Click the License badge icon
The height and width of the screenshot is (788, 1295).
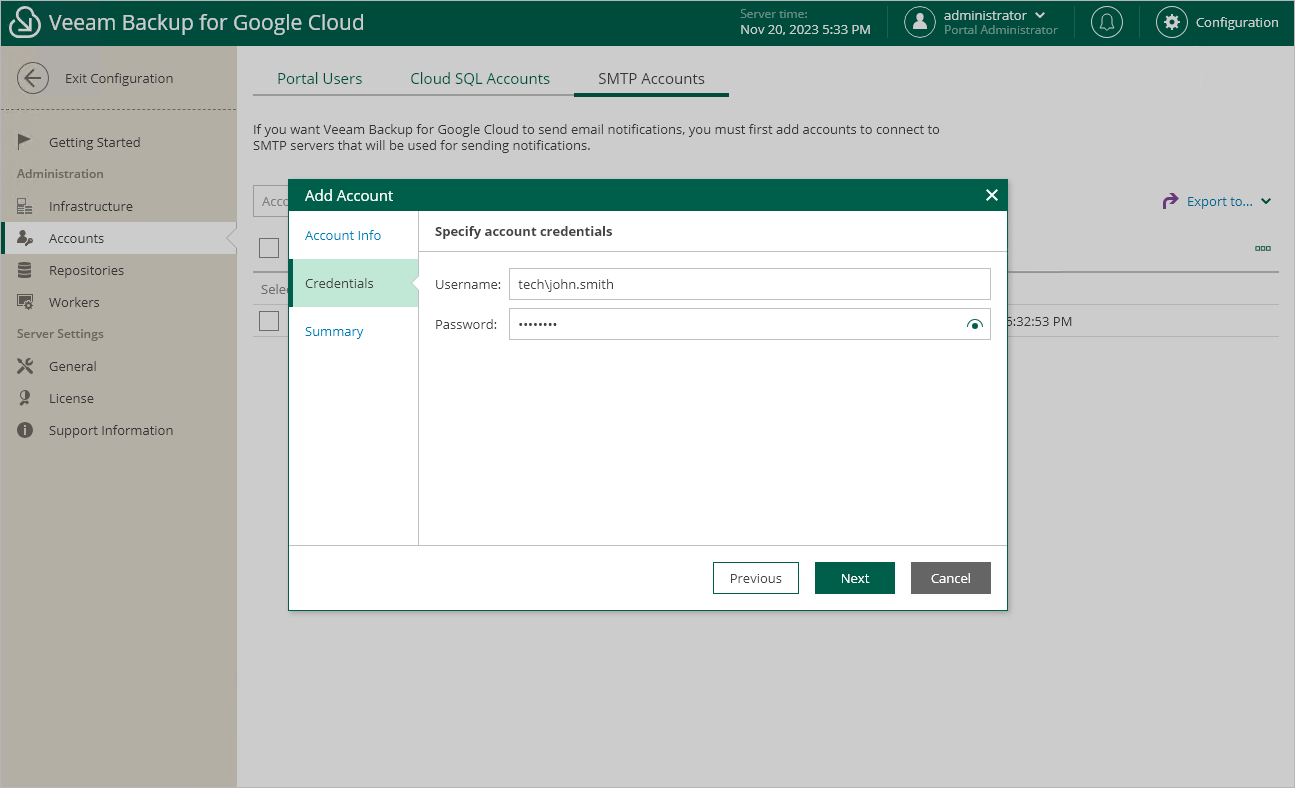(25, 398)
